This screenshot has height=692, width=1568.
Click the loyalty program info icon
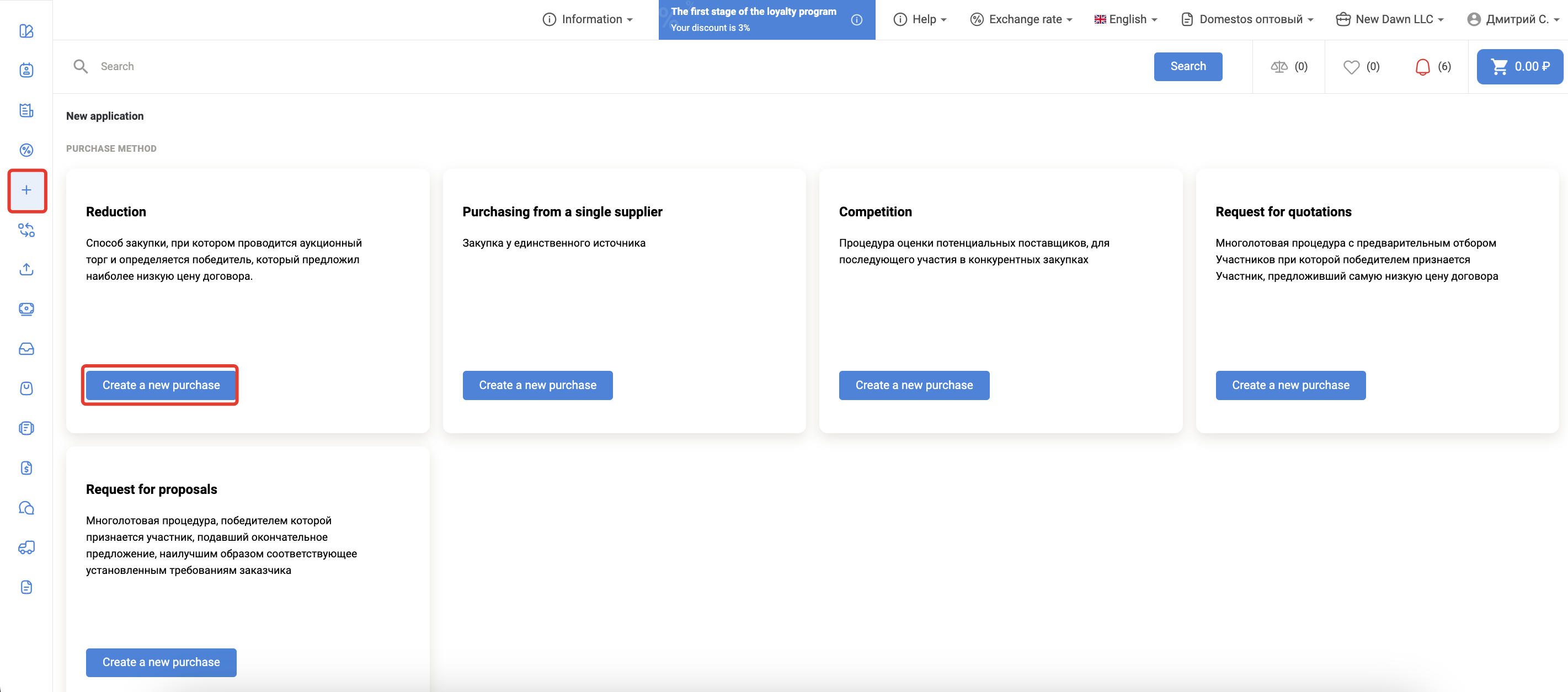click(856, 20)
